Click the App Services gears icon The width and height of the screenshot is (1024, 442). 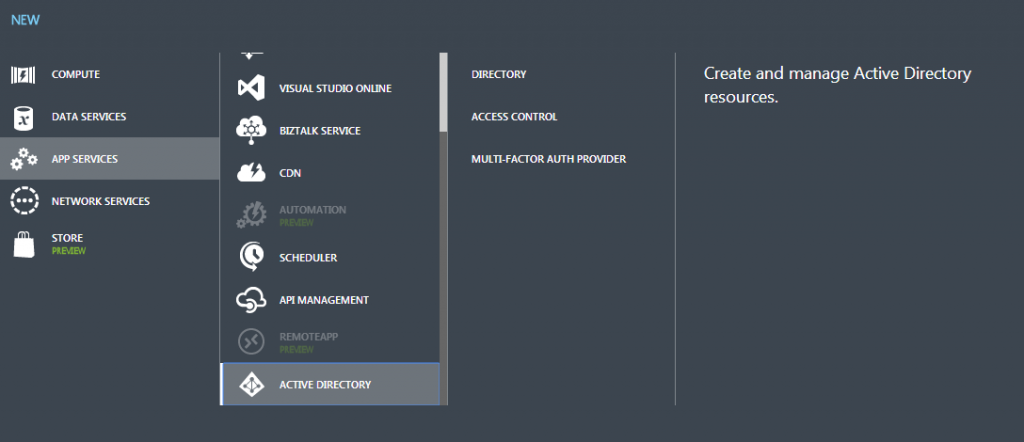[x=24, y=159]
